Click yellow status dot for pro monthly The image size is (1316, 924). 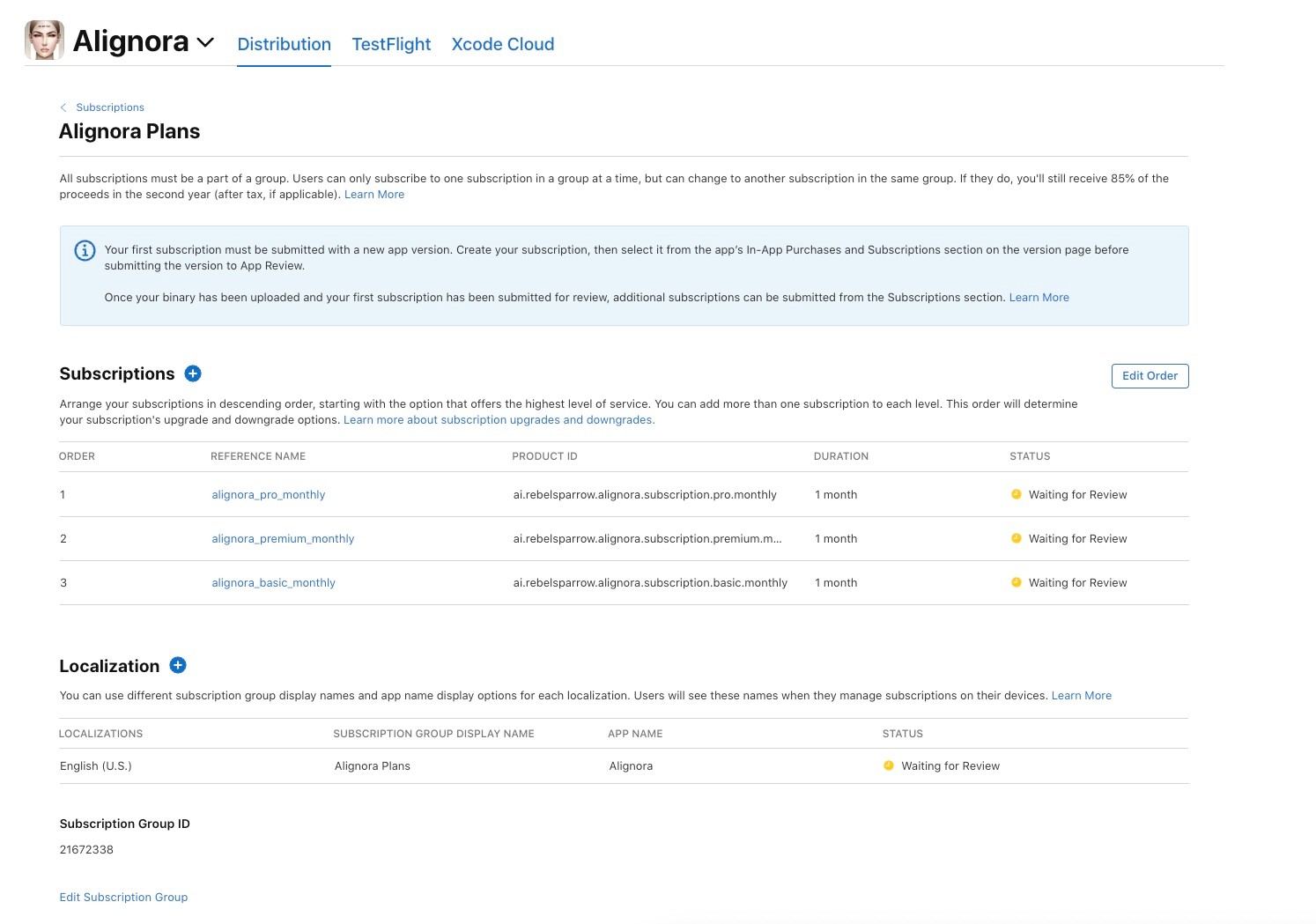pos(1016,494)
